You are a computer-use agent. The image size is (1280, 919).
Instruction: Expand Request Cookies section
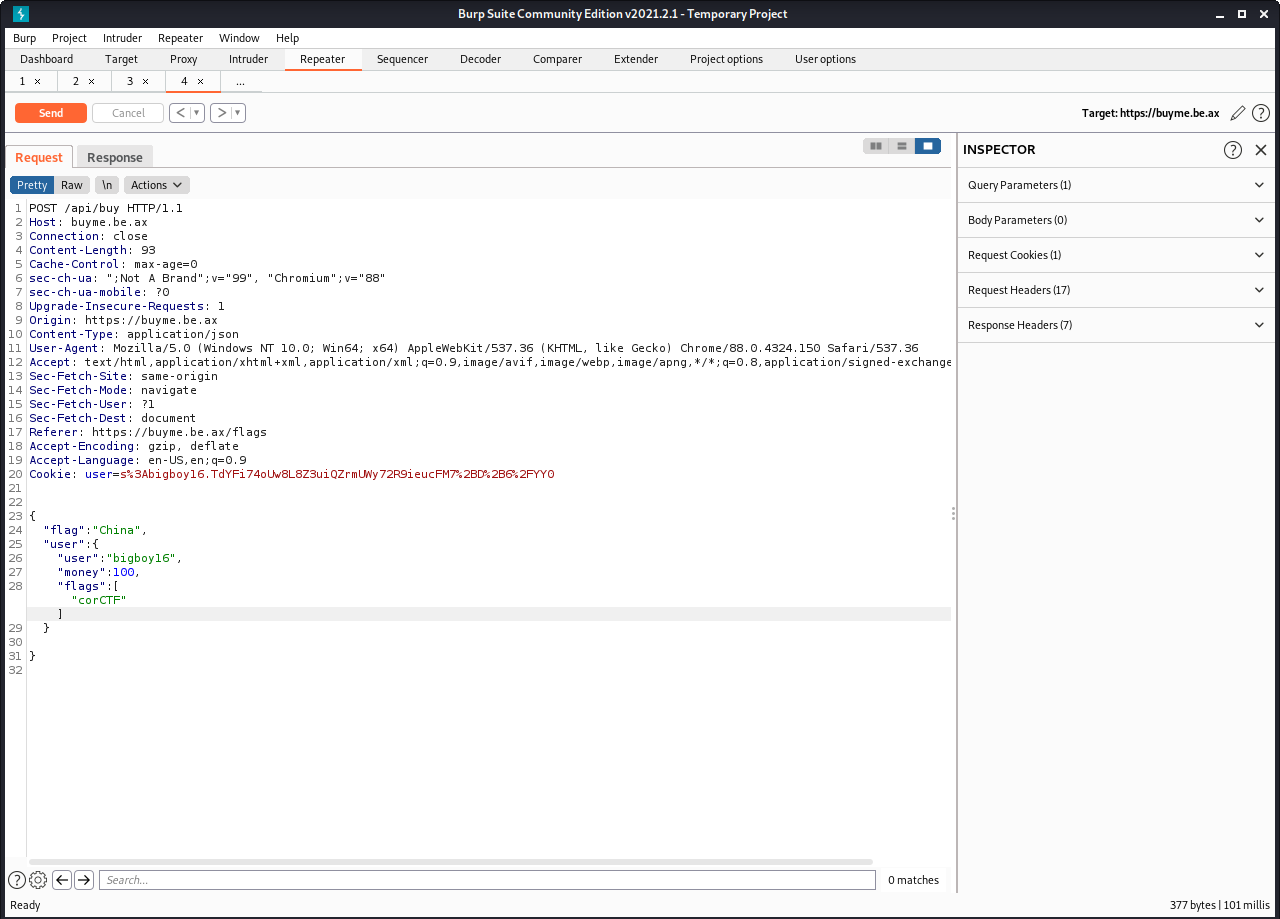point(1116,255)
